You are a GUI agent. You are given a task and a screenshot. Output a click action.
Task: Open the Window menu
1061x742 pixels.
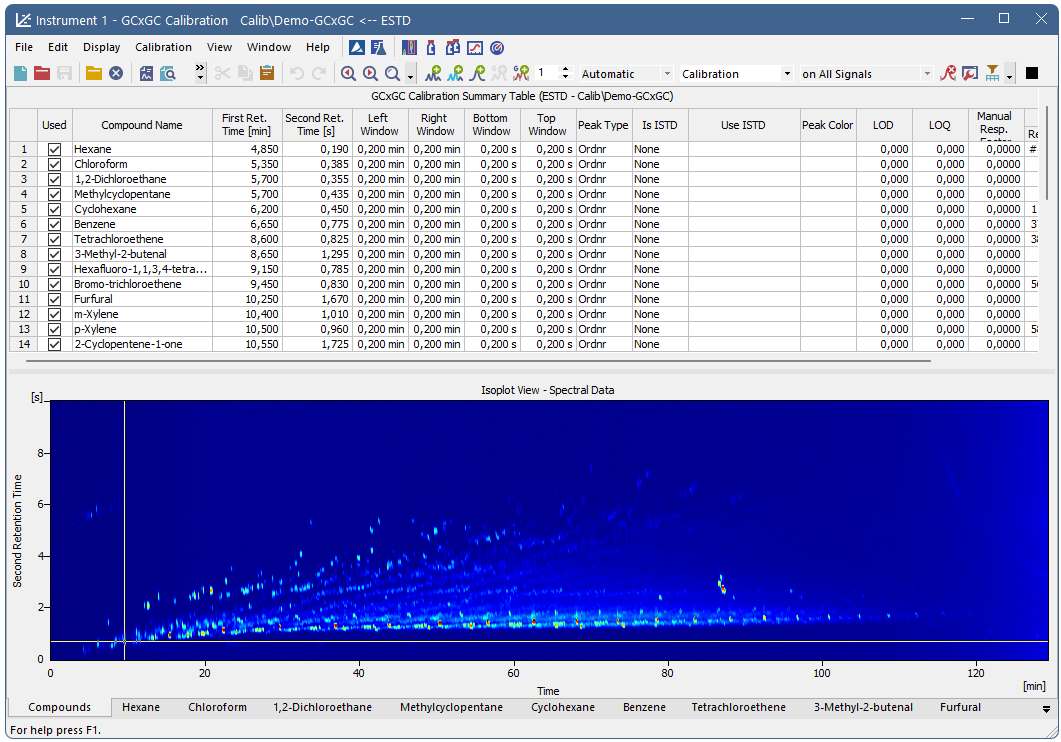point(269,47)
